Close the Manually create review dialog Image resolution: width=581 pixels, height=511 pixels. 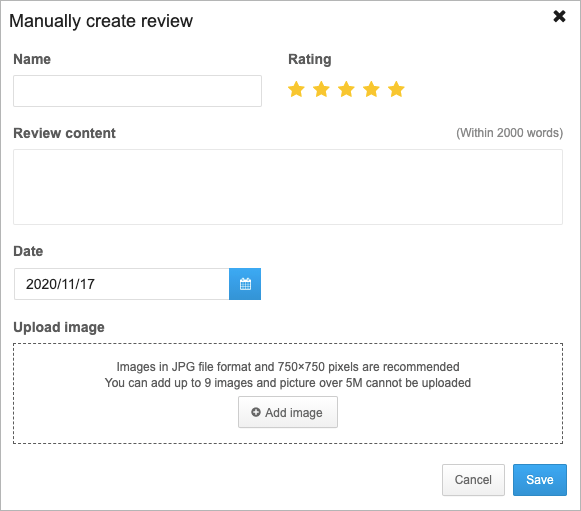559,16
